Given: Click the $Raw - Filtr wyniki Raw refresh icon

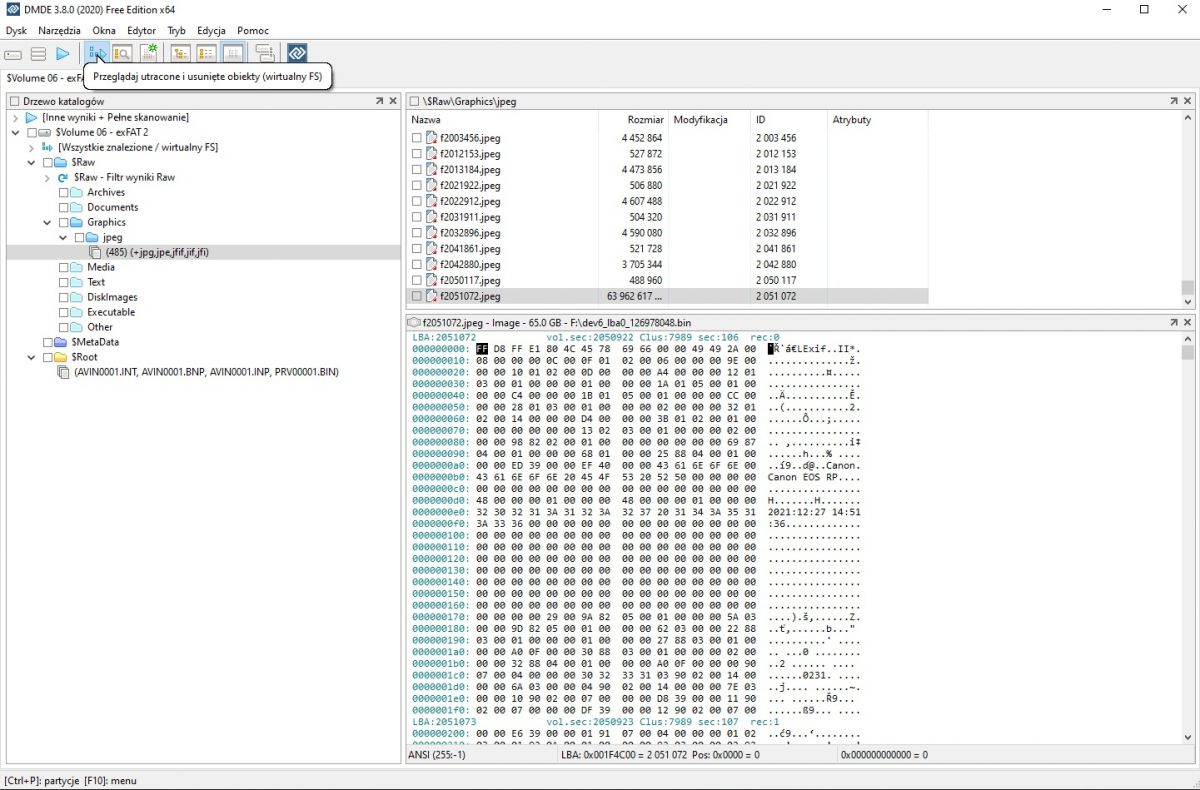Looking at the screenshot, I should coord(62,177).
